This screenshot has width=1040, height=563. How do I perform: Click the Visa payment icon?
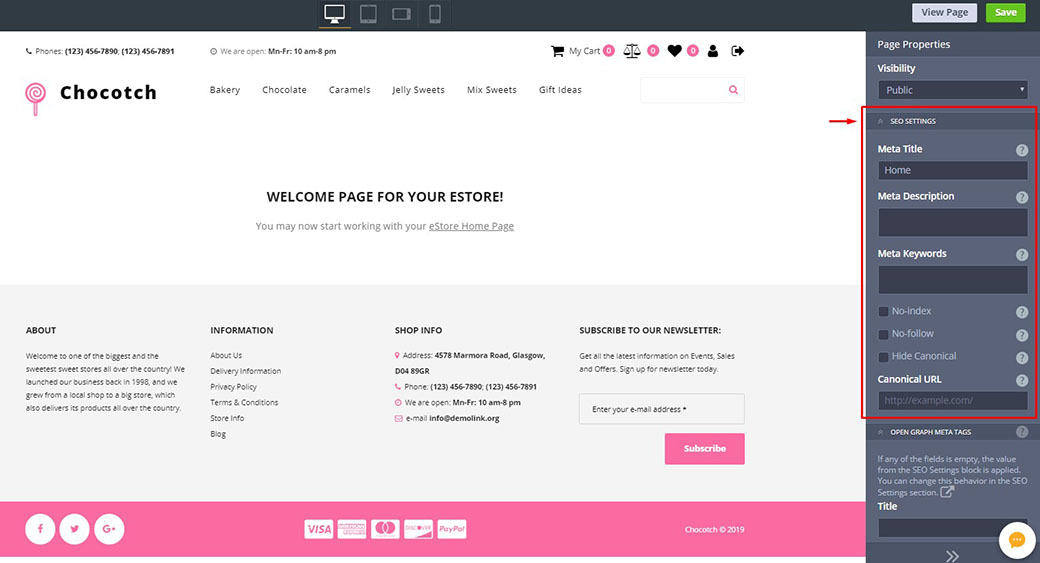pos(319,529)
